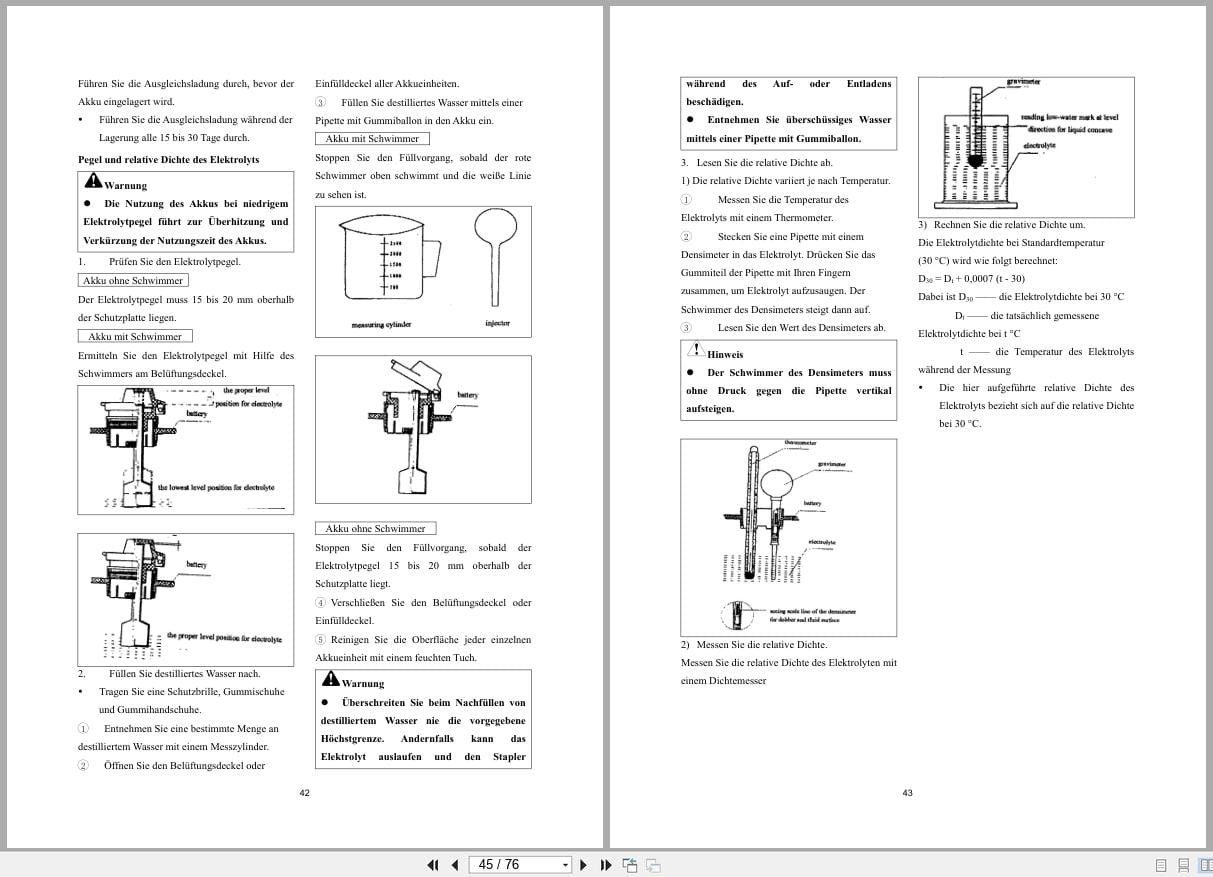Click the go-to-next-view icon (greyed)
The image size is (1213, 877).
tap(653, 865)
